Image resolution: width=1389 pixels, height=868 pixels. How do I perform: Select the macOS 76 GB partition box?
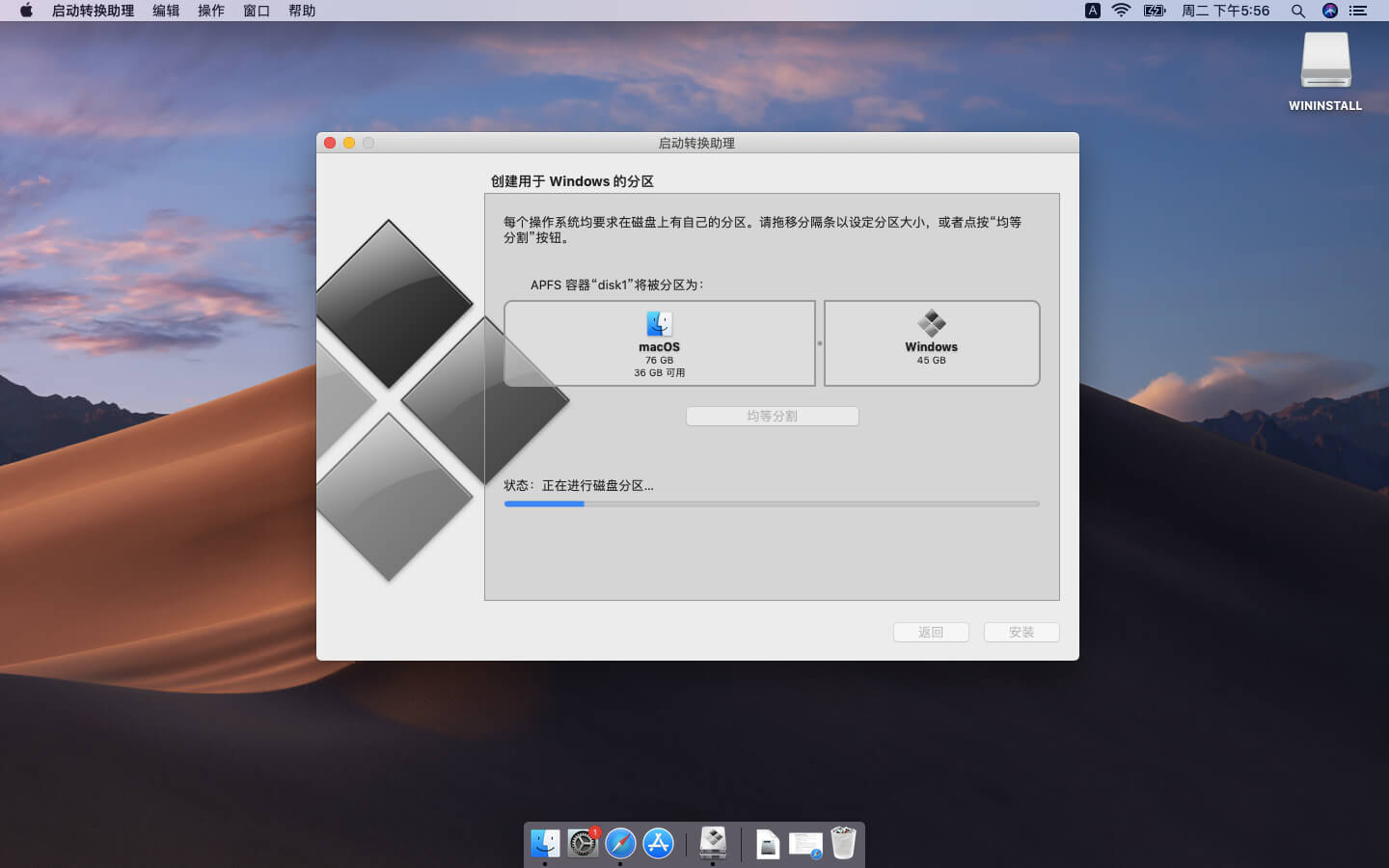[x=660, y=343]
